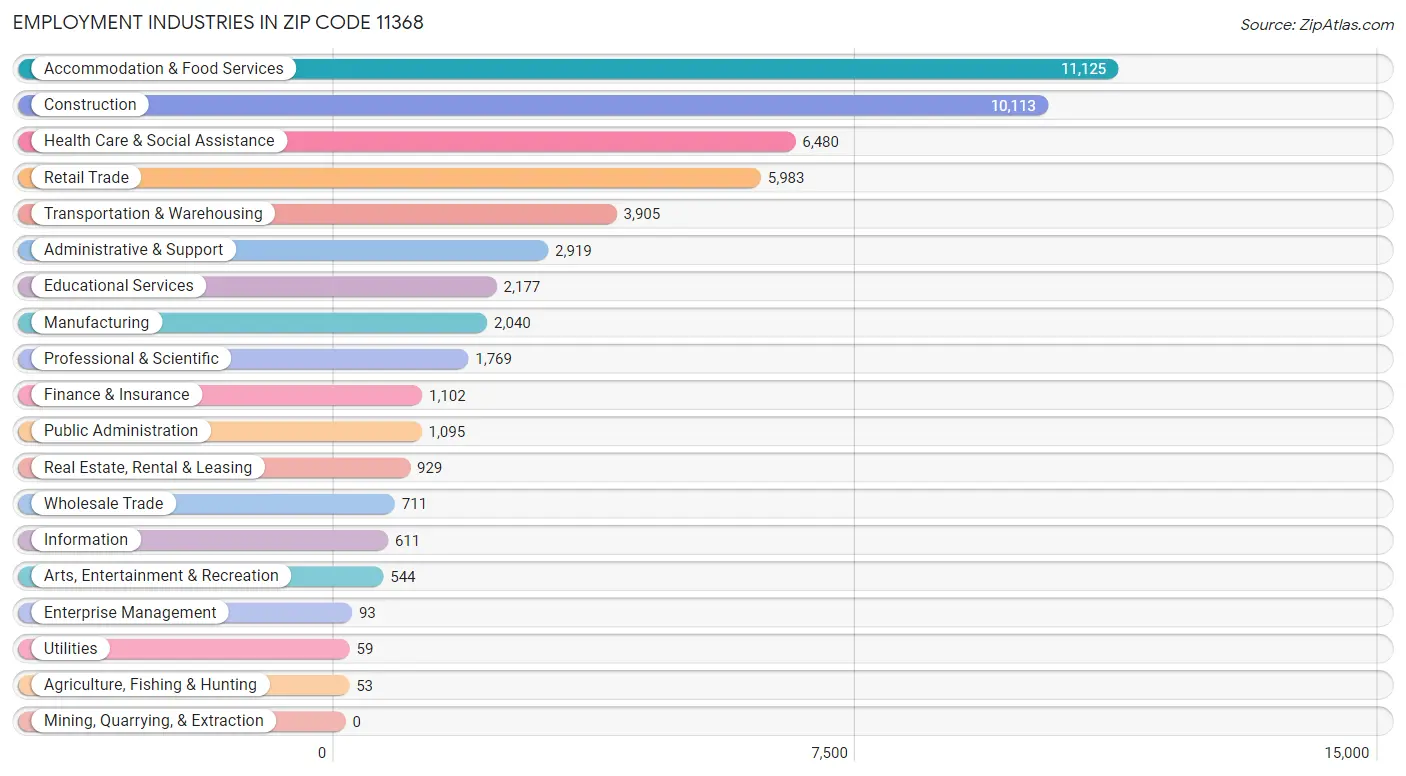This screenshot has width=1406, height=776.
Task: Select the 711 value
Action: (x=414, y=504)
